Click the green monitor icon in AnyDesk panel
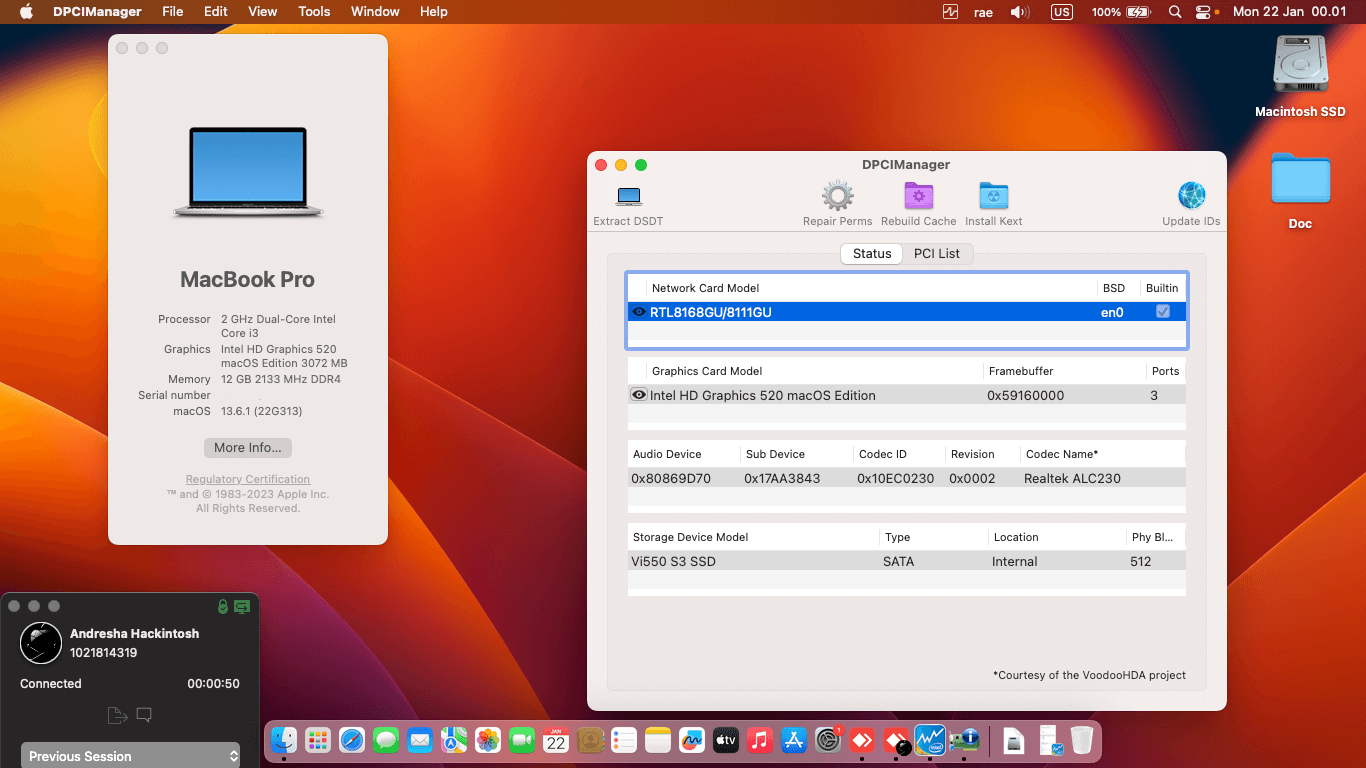Viewport: 1366px width, 768px height. click(x=242, y=606)
